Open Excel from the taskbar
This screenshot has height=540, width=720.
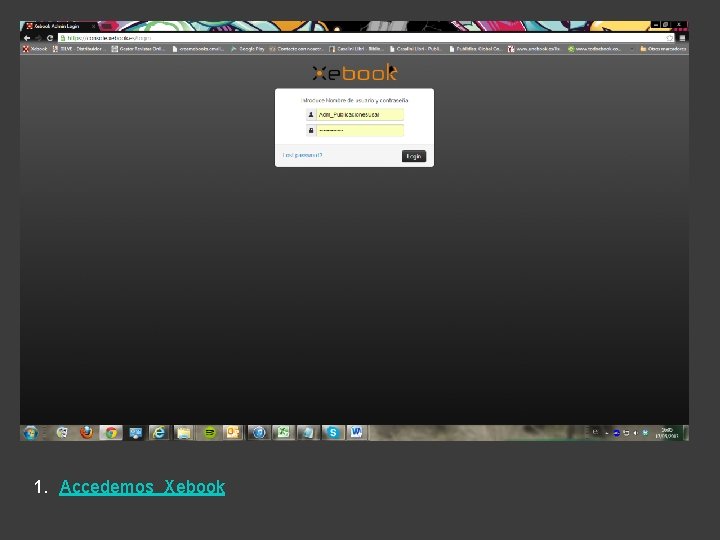coord(283,433)
